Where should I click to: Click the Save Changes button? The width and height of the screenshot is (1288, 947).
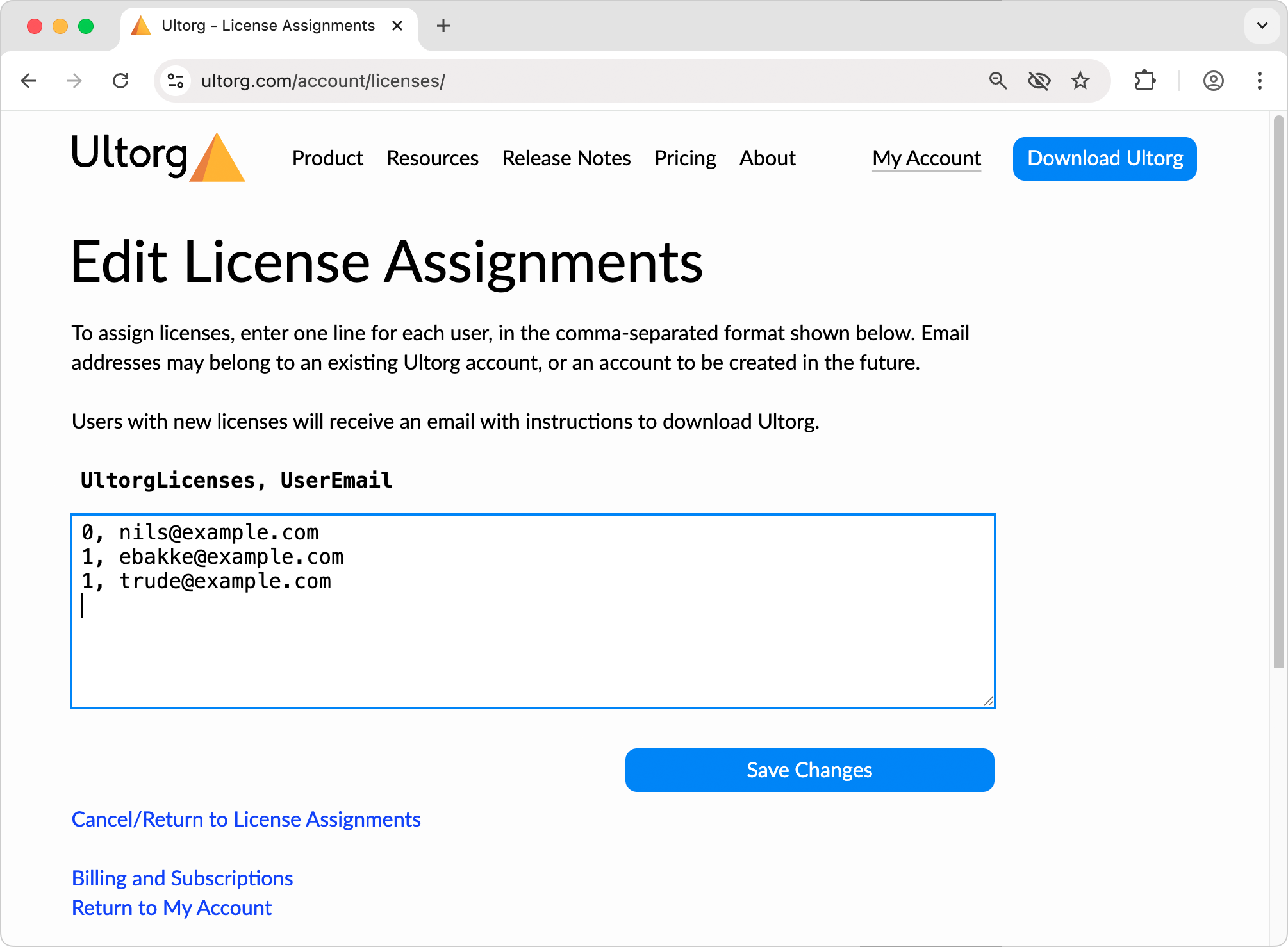point(809,770)
